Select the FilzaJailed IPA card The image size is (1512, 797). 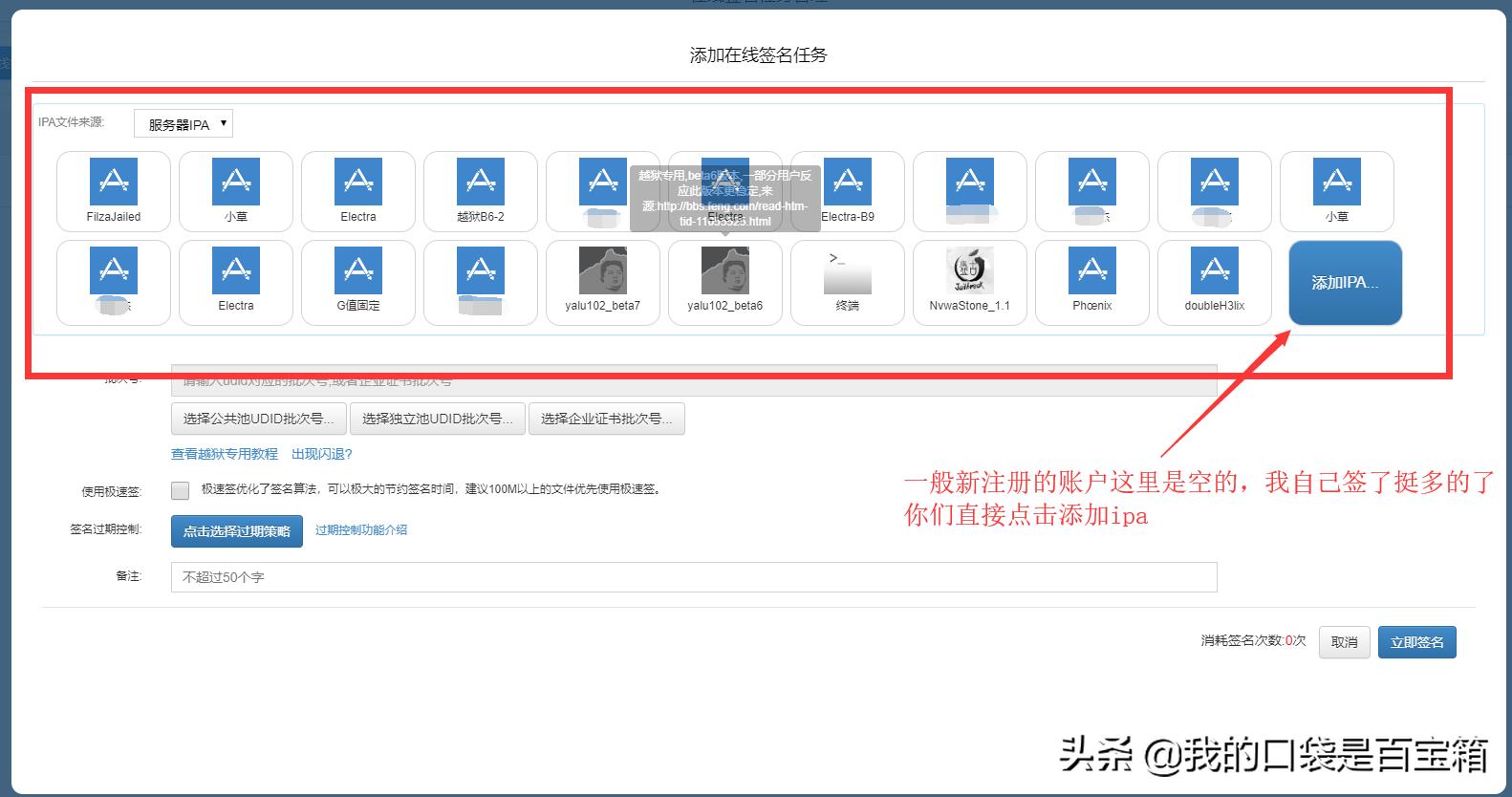tap(114, 191)
